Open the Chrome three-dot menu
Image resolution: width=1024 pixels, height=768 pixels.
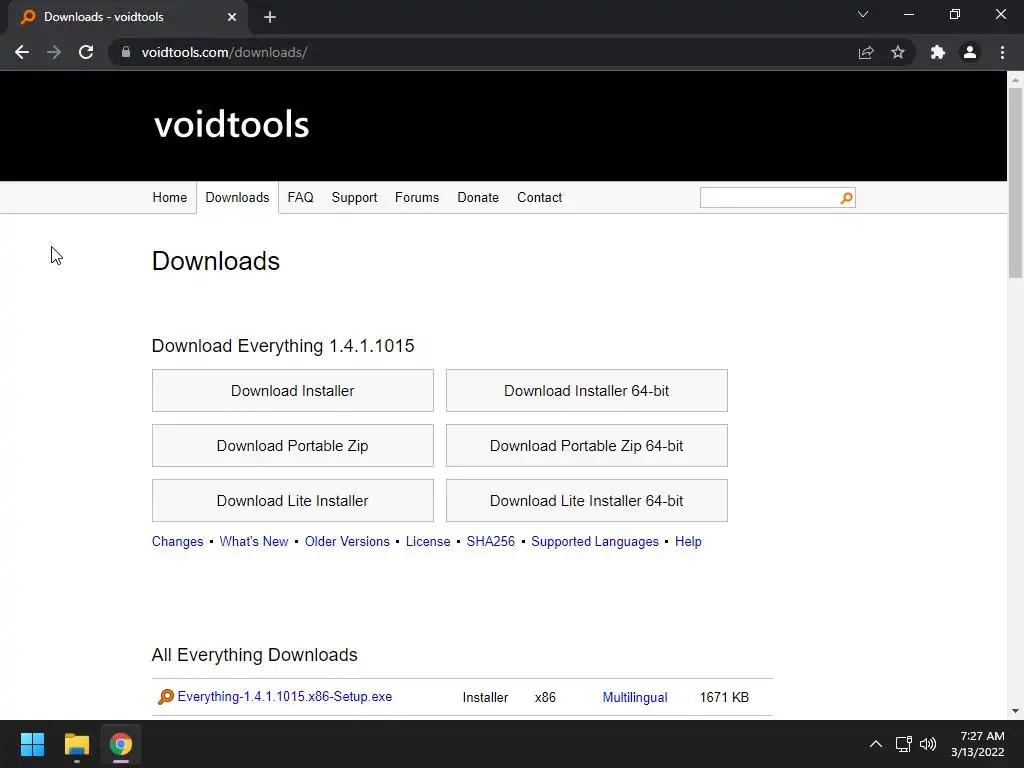click(x=1002, y=52)
